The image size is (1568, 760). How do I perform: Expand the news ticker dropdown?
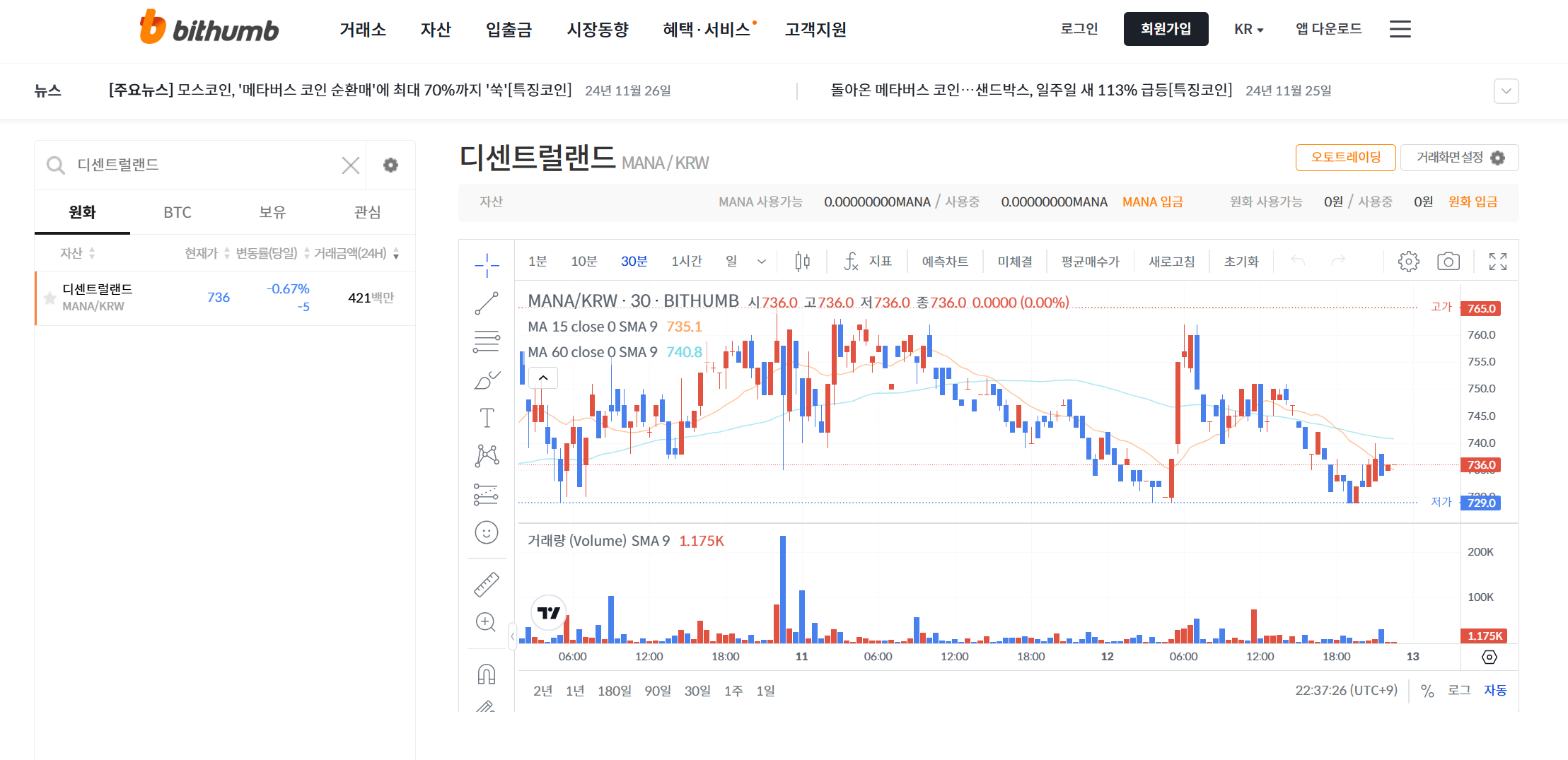coord(1506,91)
